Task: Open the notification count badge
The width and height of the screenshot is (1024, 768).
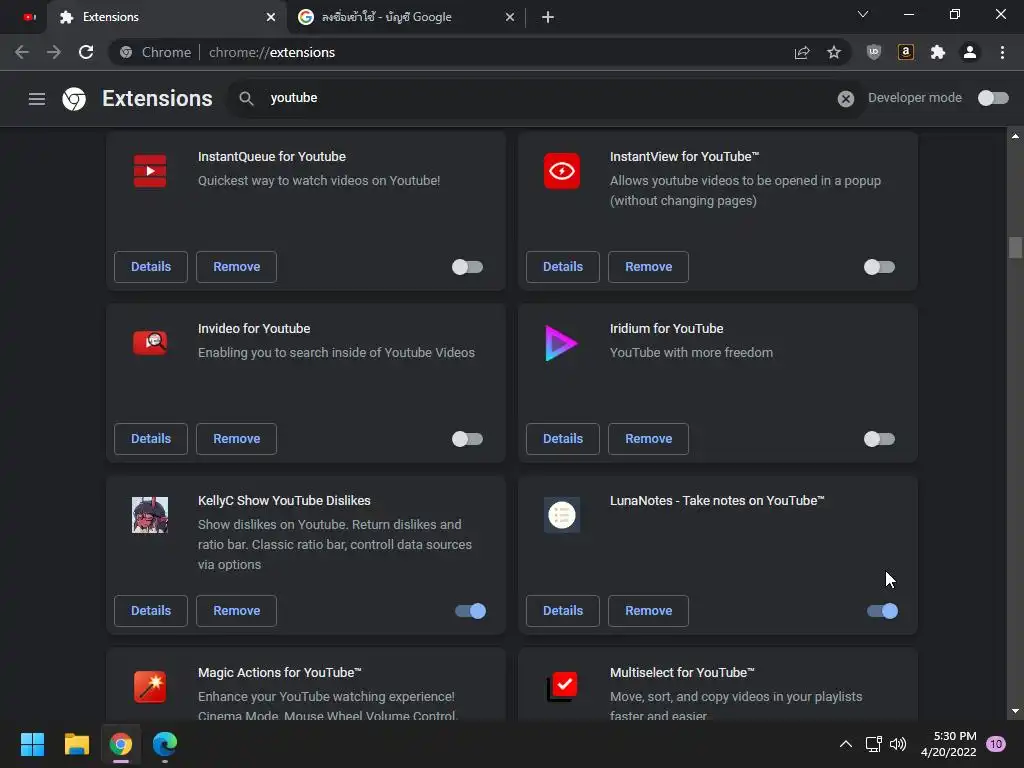Action: pyautogui.click(x=996, y=744)
